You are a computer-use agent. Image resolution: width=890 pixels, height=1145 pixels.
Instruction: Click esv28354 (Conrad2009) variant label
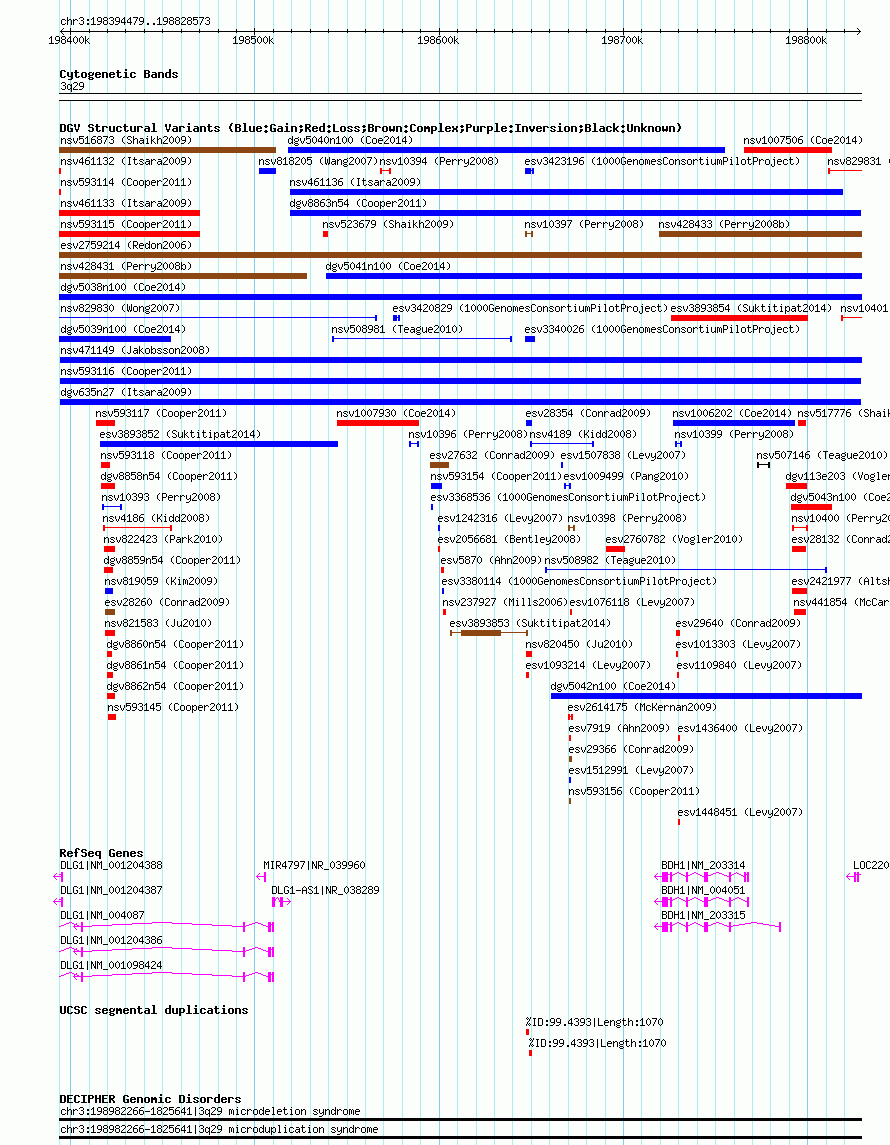point(588,413)
